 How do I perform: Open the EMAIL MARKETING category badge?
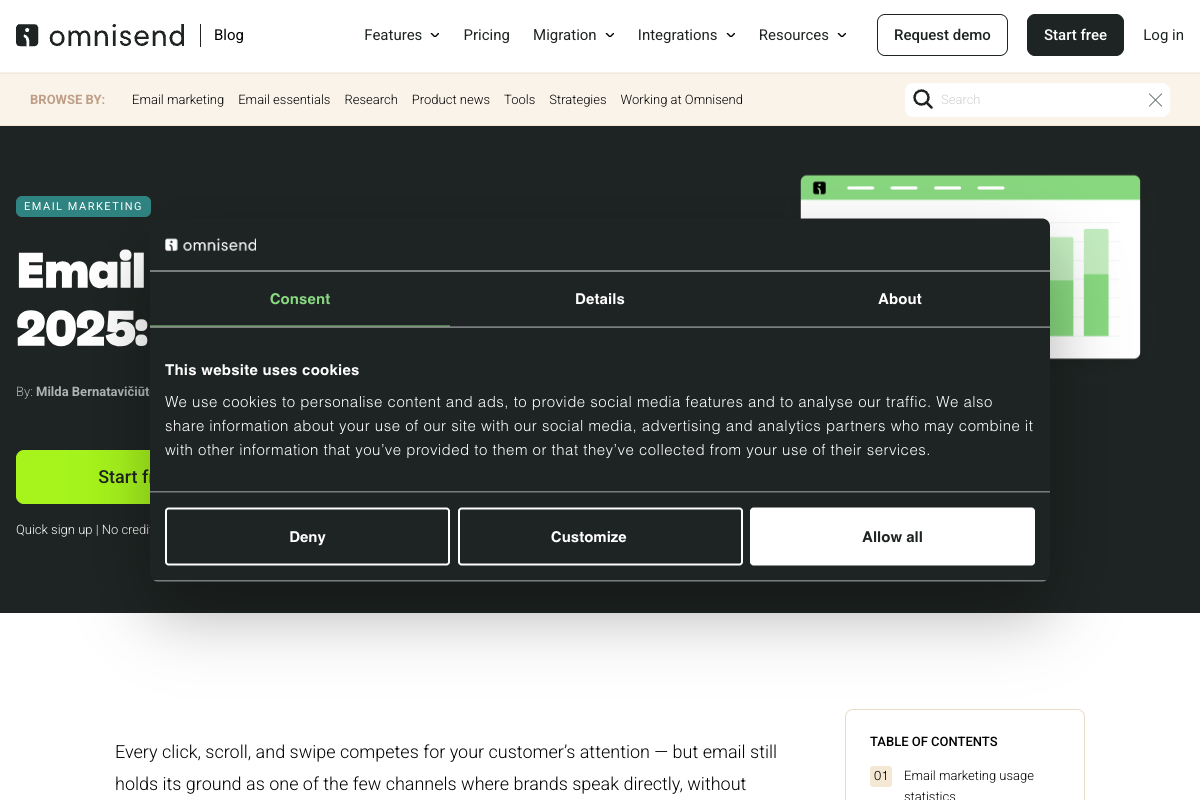click(83, 206)
